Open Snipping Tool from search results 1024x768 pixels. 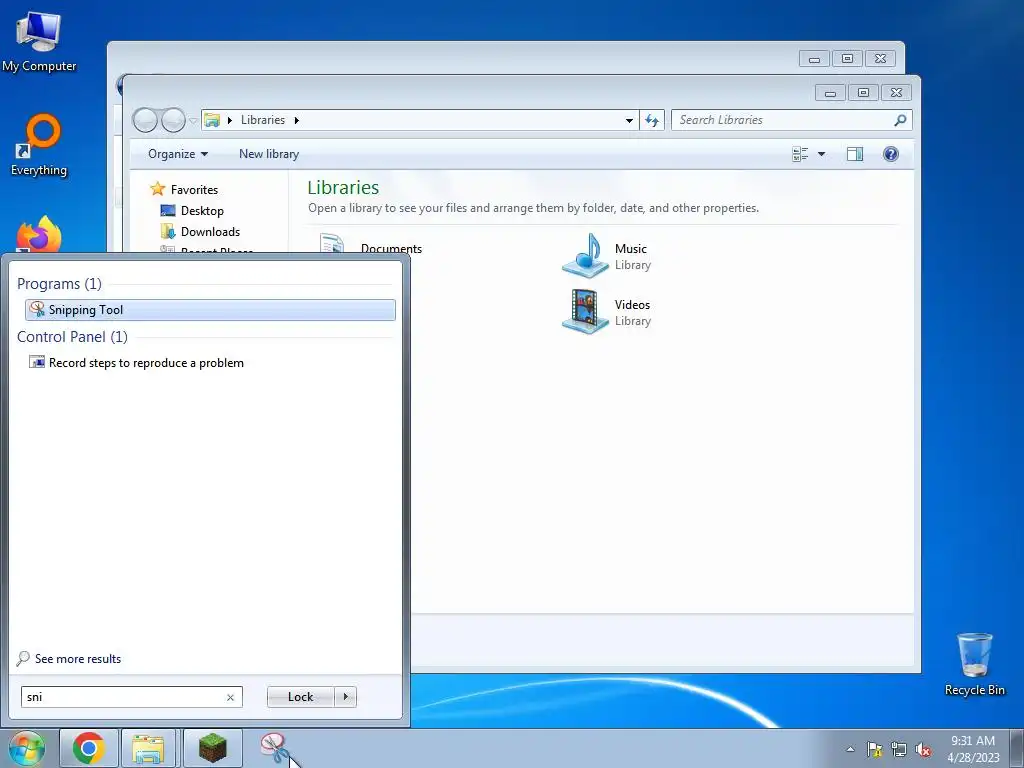click(210, 310)
